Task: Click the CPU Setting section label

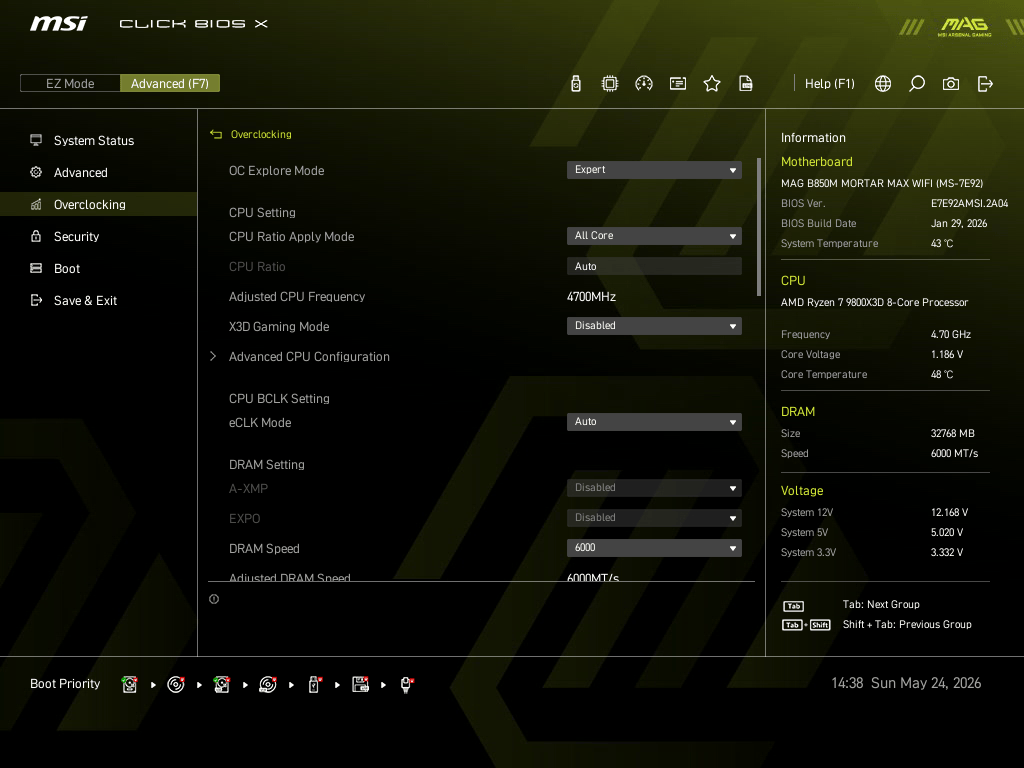Action: pyautogui.click(x=262, y=212)
